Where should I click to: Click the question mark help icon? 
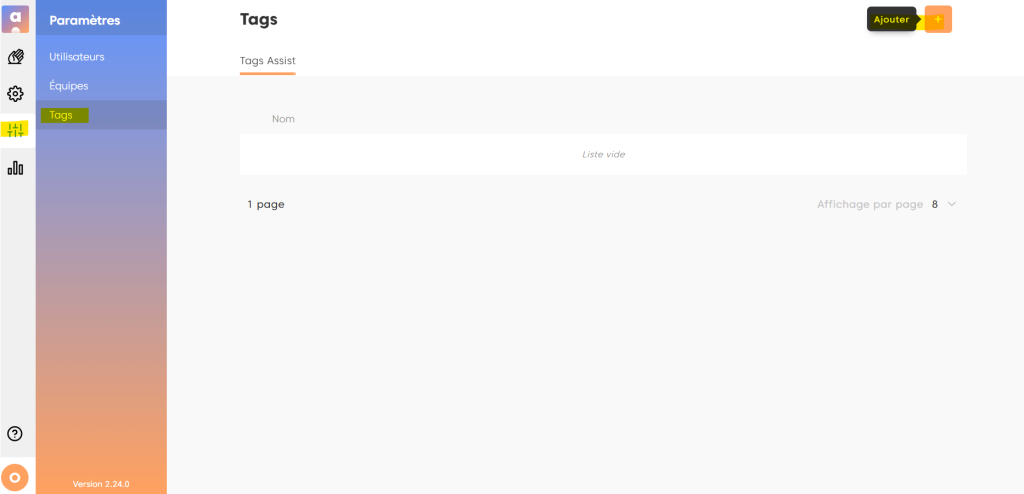pyautogui.click(x=15, y=434)
